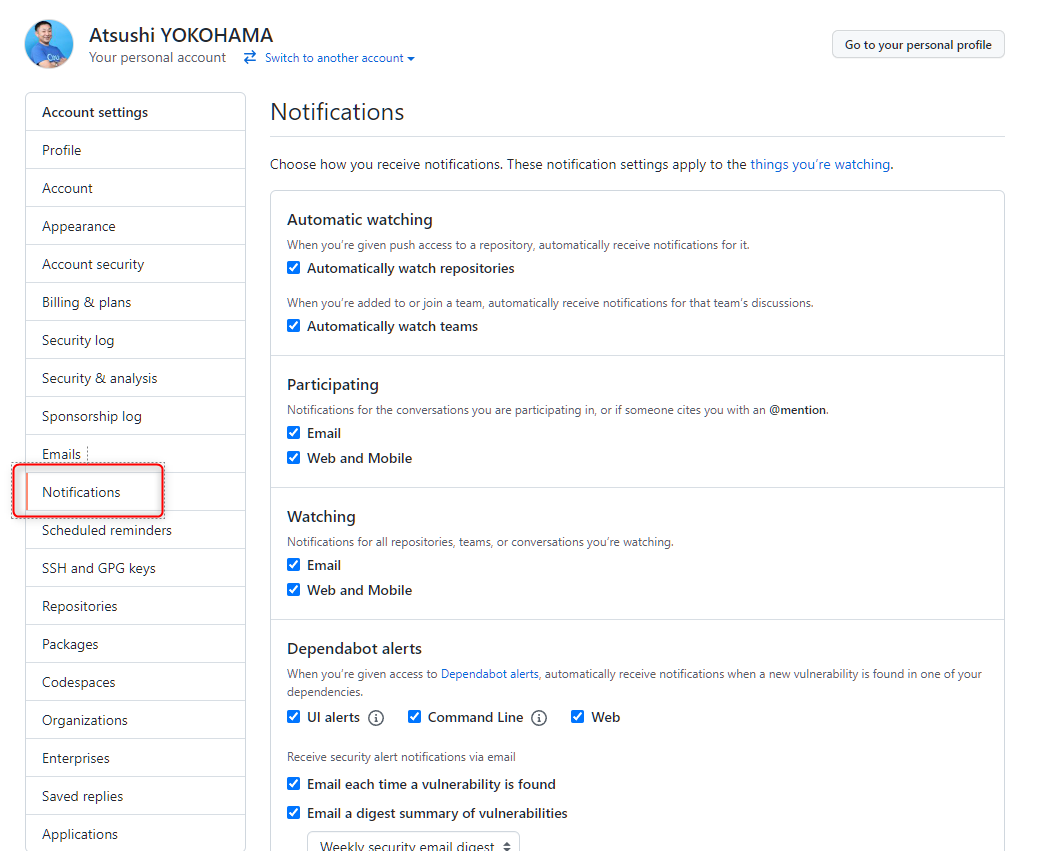The image size is (1055, 851).
Task: Select Security log in sidebar
Action: (x=135, y=340)
